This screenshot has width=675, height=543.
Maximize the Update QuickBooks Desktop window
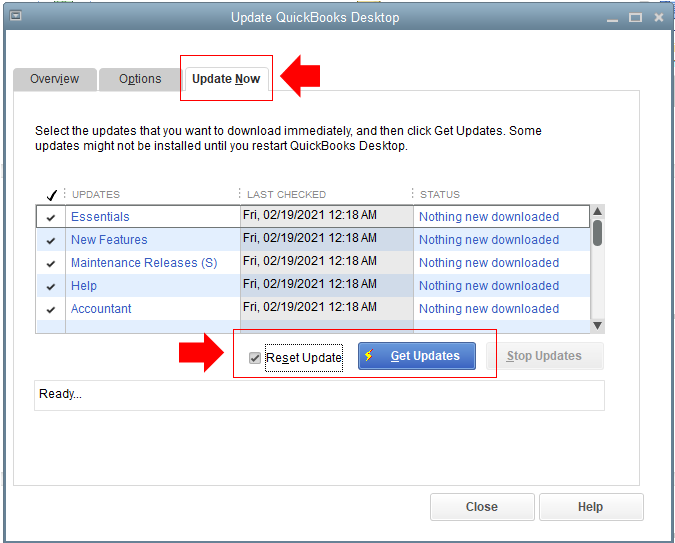[x=635, y=18]
